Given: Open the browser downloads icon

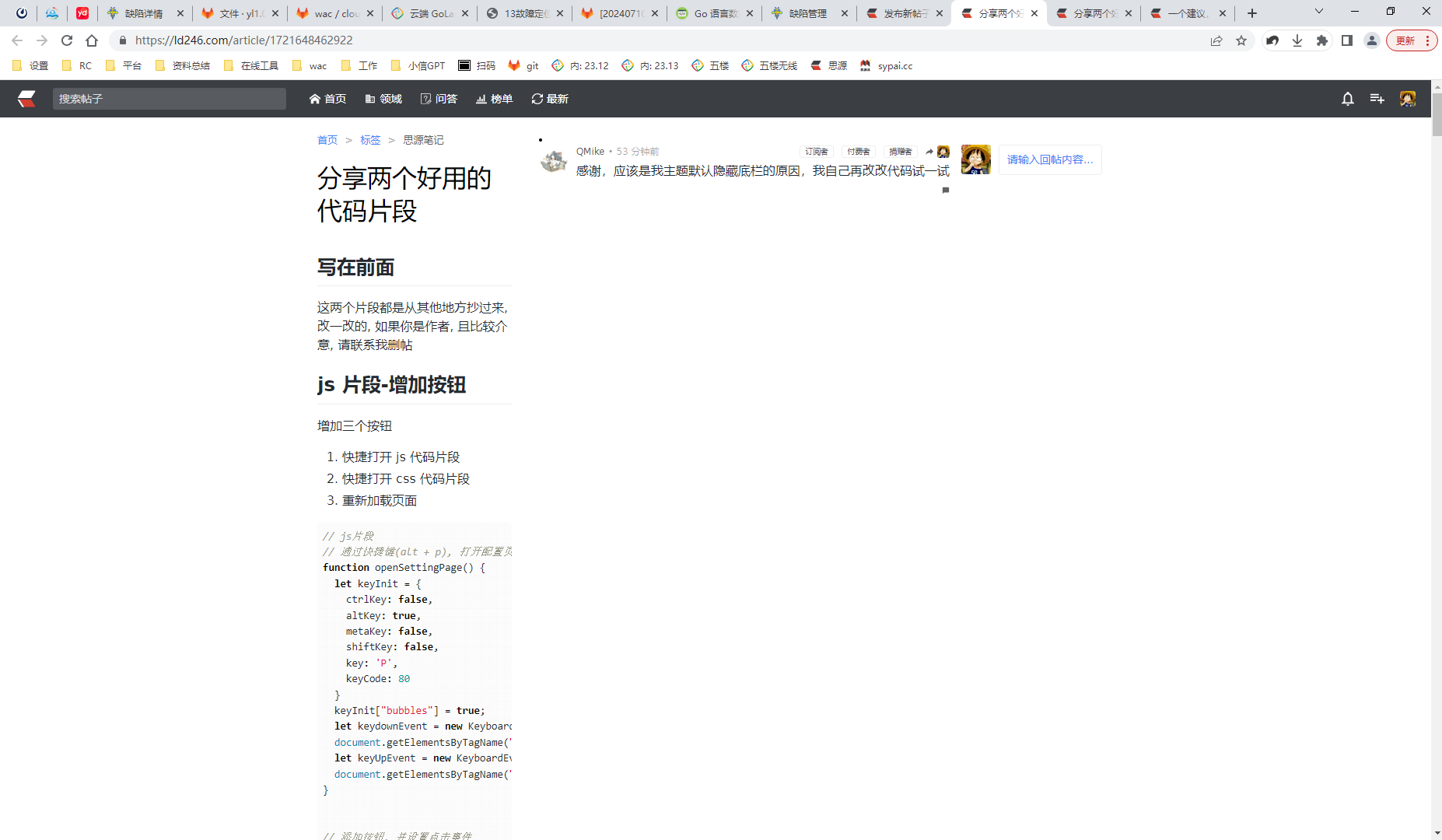Looking at the screenshot, I should [x=1297, y=40].
